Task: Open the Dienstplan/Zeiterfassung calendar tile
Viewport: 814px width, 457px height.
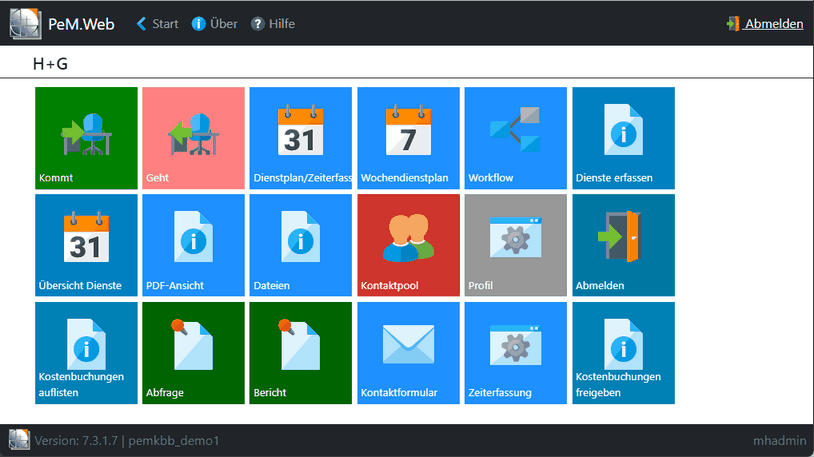Action: (301, 138)
